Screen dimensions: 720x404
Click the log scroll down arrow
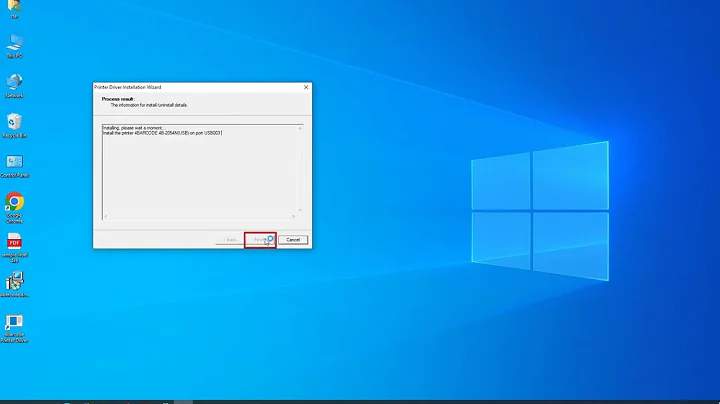(300, 210)
